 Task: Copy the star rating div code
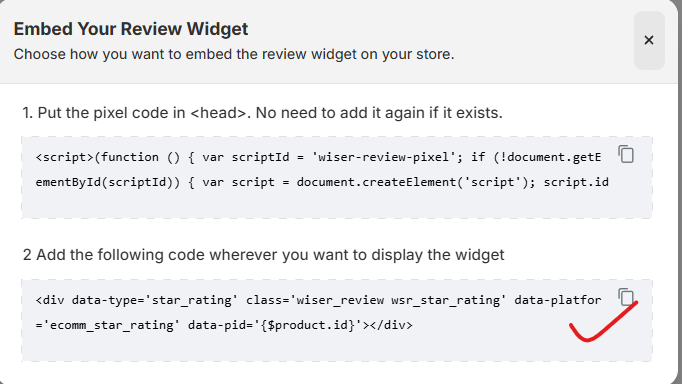626,297
